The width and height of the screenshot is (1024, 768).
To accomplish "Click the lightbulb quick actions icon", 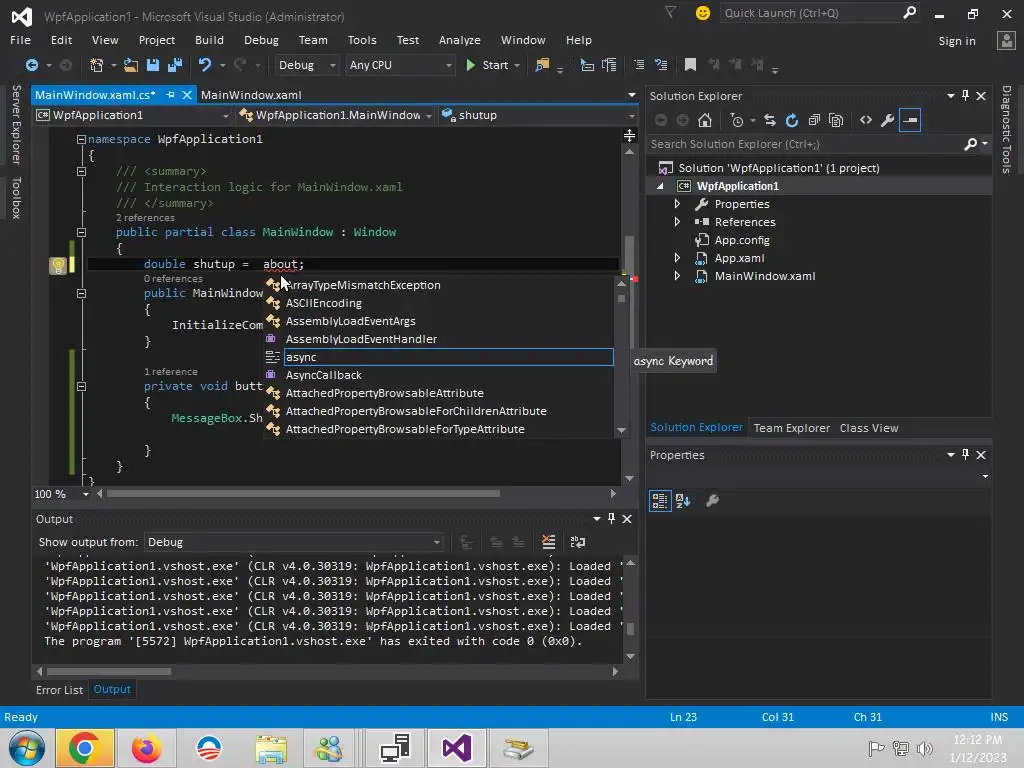I will (x=57, y=265).
